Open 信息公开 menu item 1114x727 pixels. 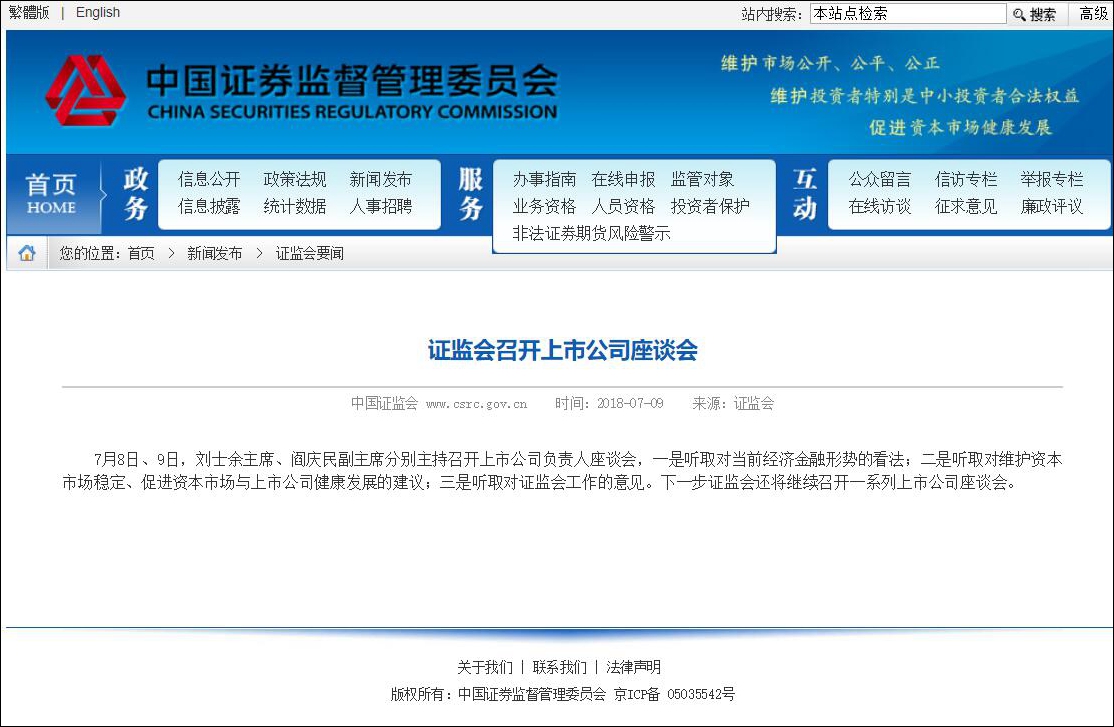click(x=209, y=179)
